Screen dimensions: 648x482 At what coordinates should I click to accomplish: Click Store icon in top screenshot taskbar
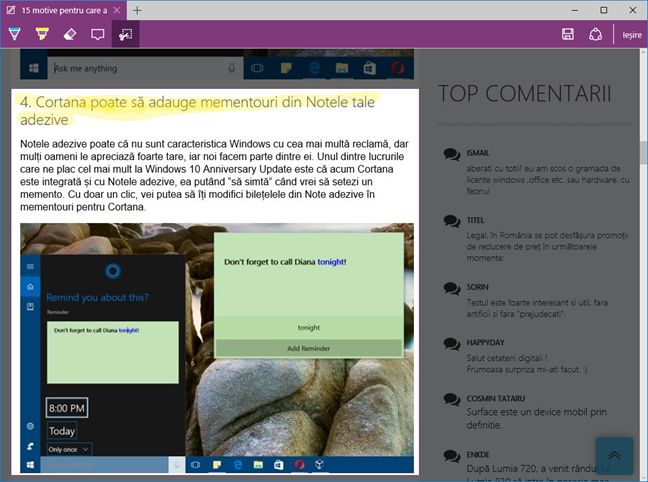pos(369,68)
